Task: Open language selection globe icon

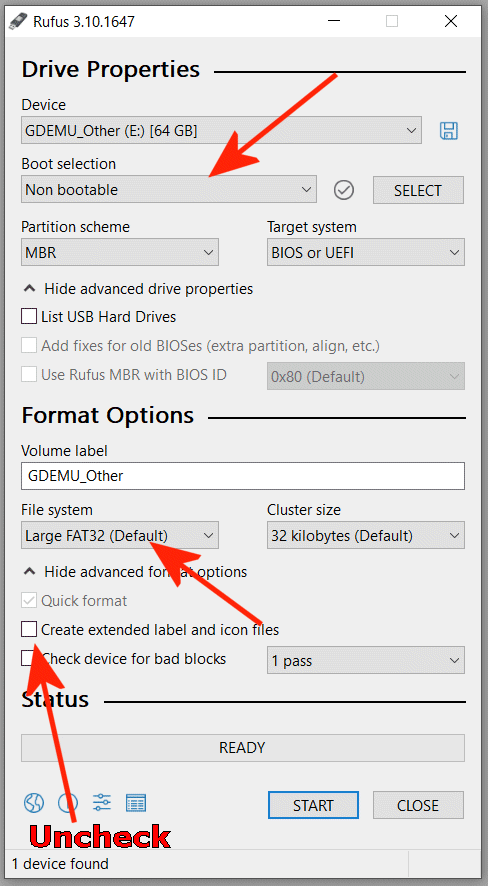Action: (x=33, y=802)
